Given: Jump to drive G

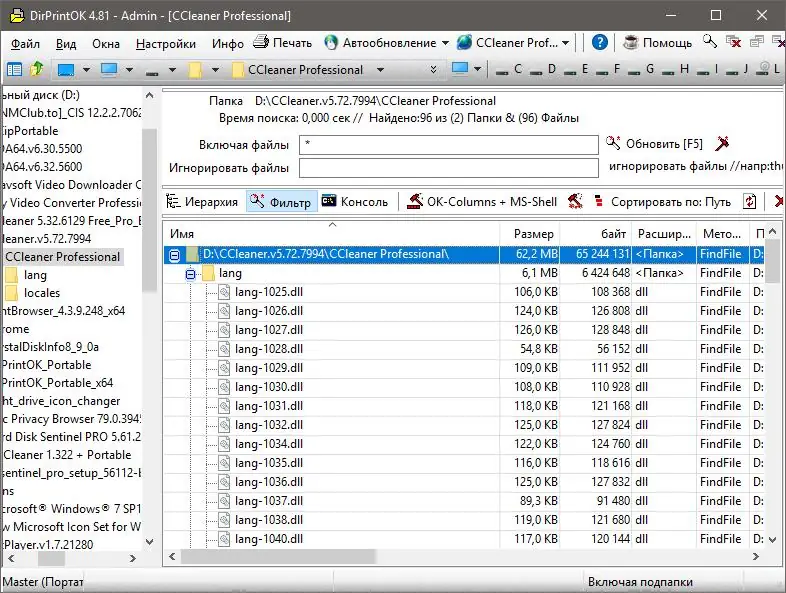Looking at the screenshot, I should 641,69.
